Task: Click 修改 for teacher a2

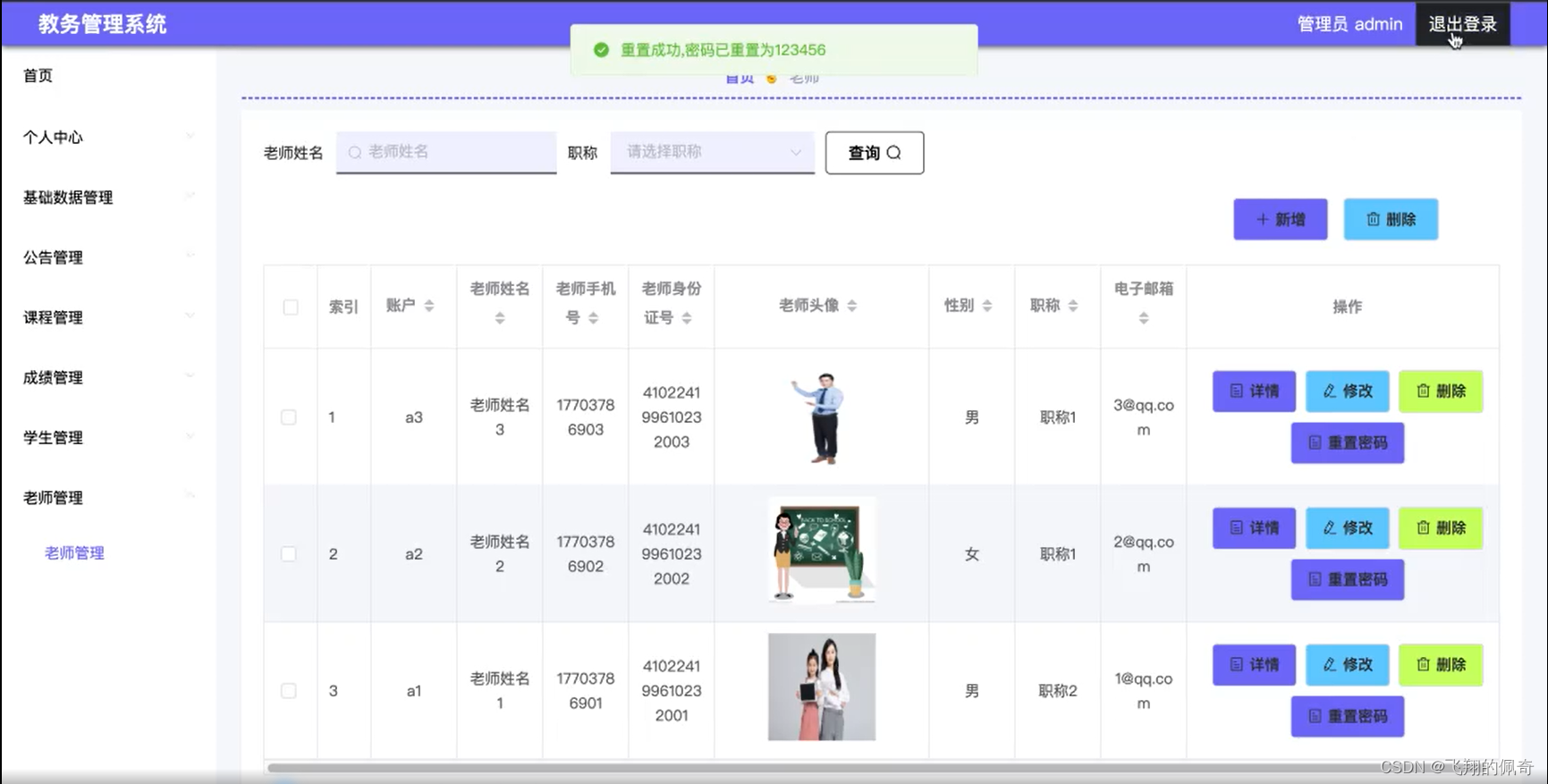Action: (1347, 527)
